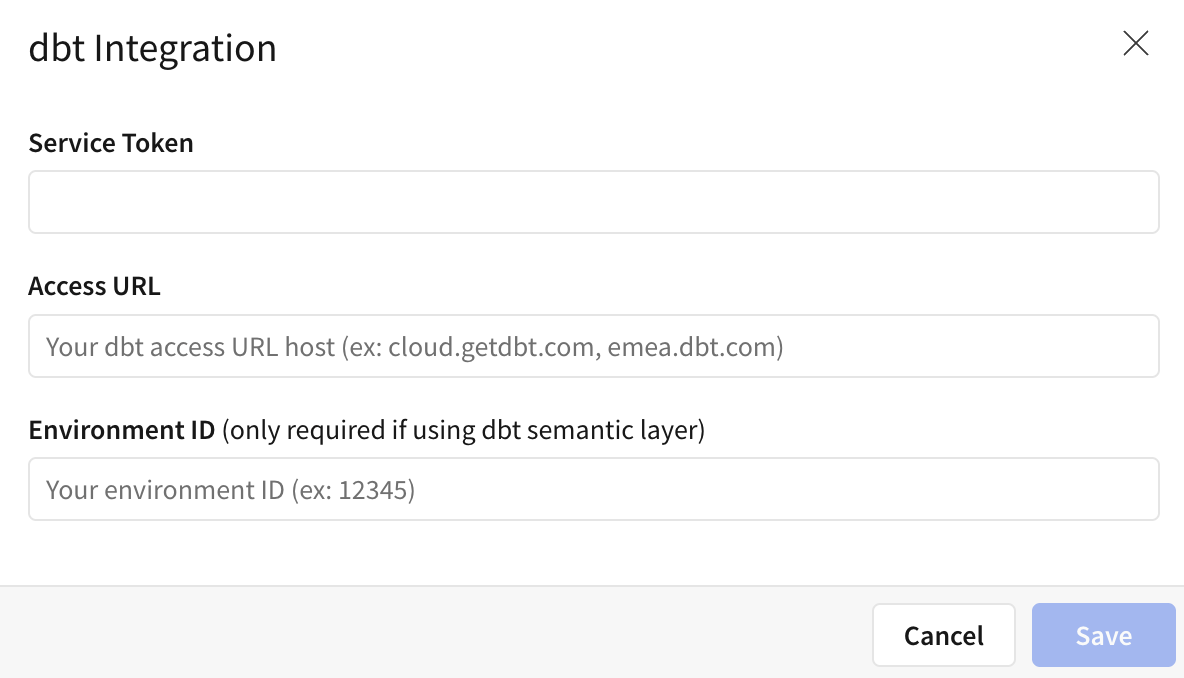Click the dbt Integration dialog title

[x=152, y=48]
